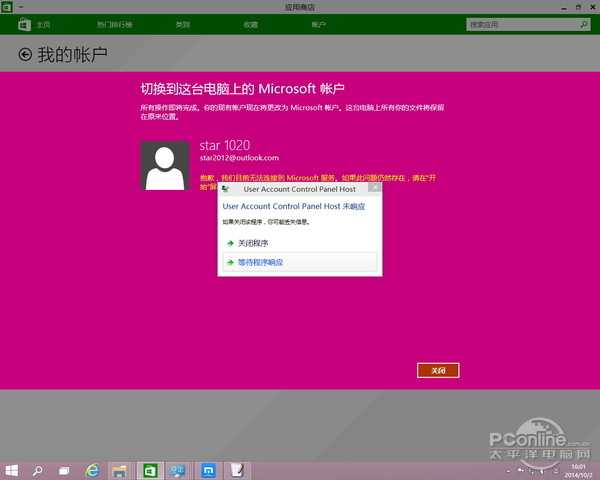Open the 帐户 account tab

coord(318,25)
